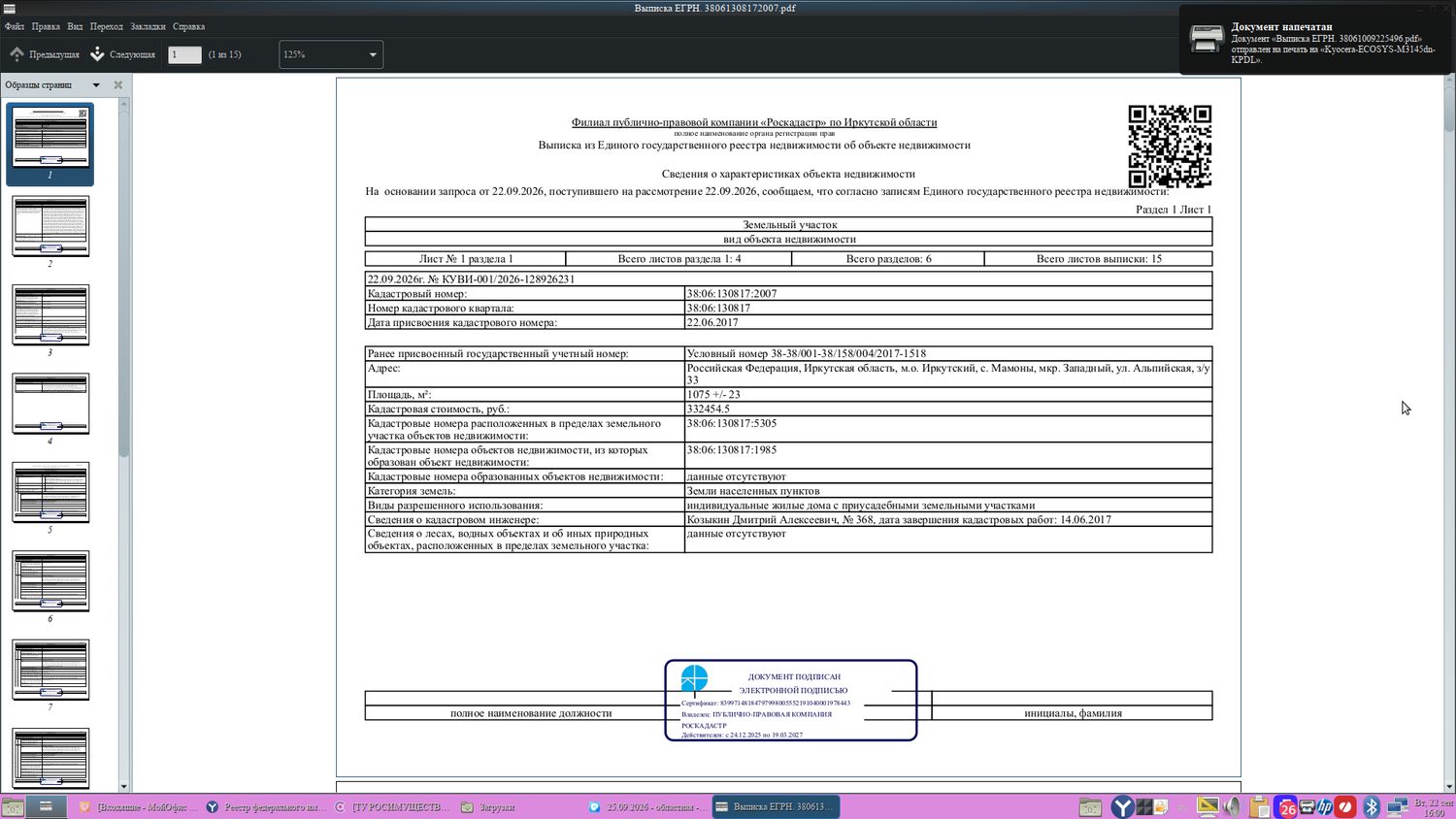Open the Правка menu
Screen dimensions: 1456x819
[x=46, y=26]
